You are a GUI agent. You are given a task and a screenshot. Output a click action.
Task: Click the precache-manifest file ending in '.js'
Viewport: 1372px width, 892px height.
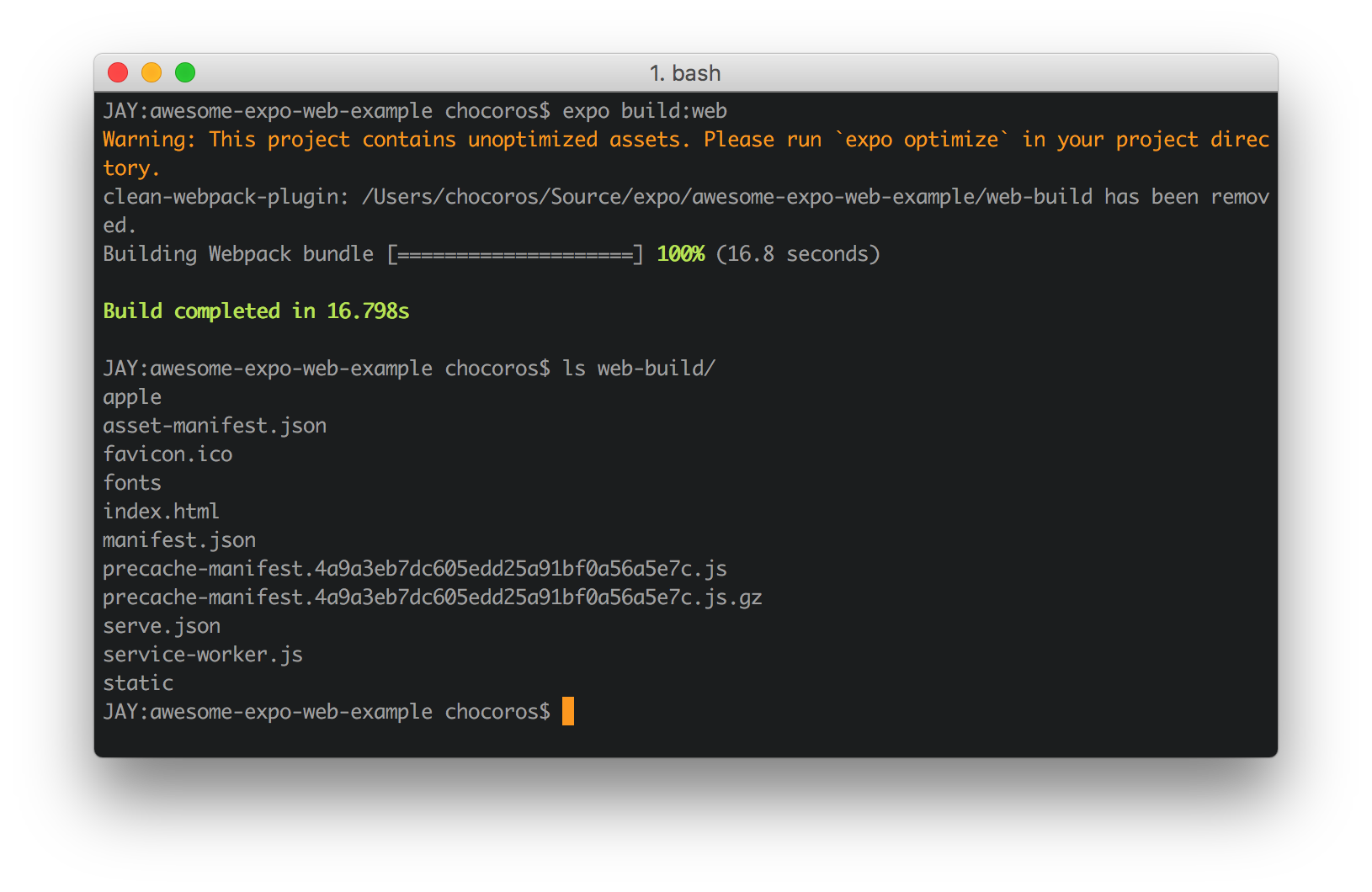tap(415, 569)
